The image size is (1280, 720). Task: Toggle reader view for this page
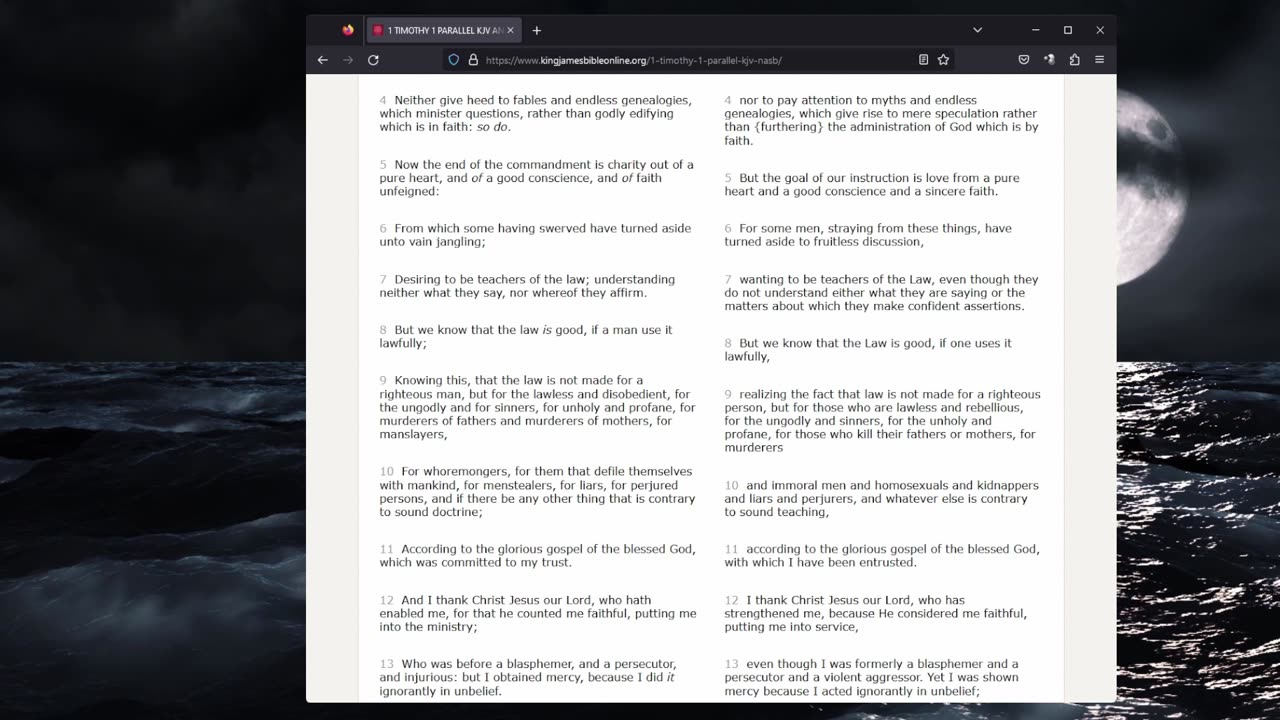(923, 60)
